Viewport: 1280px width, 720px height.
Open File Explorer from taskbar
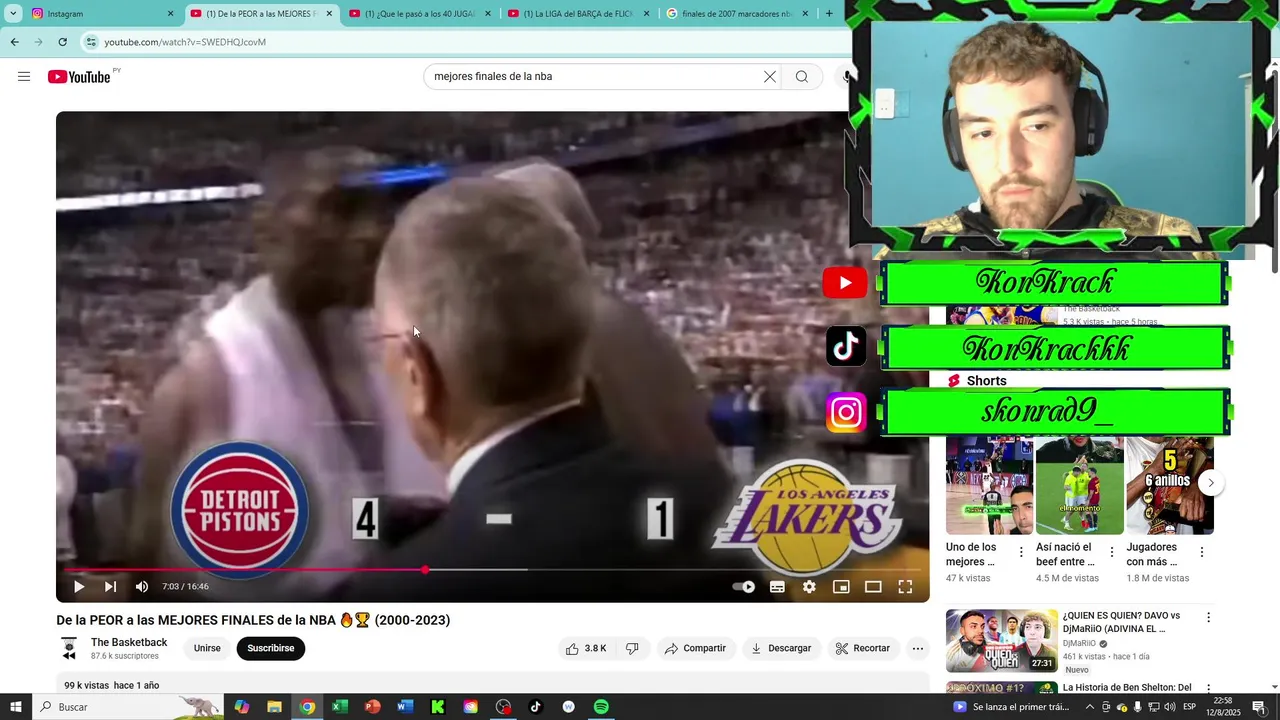click(274, 707)
